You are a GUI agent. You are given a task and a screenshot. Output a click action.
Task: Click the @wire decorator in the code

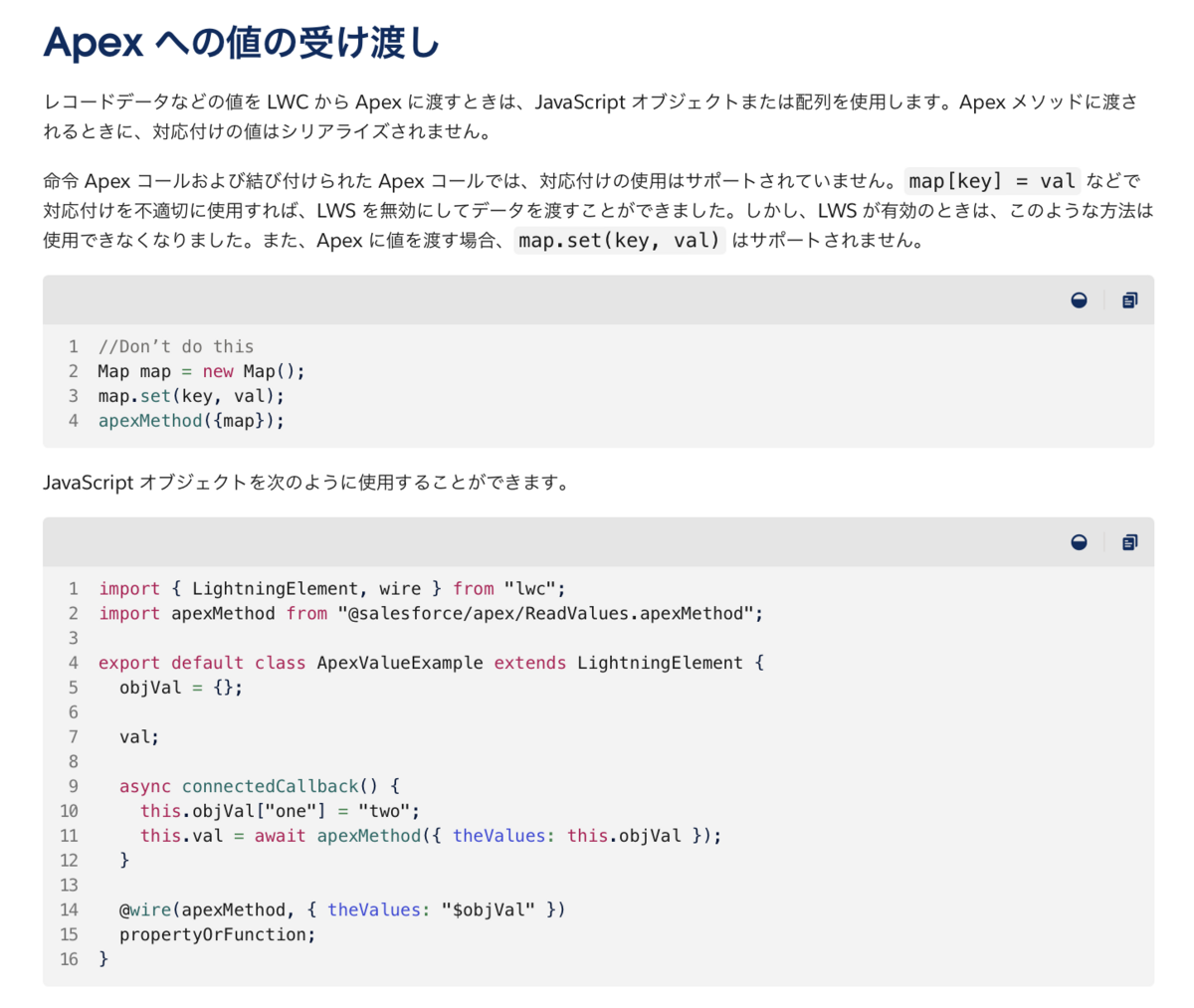(145, 909)
